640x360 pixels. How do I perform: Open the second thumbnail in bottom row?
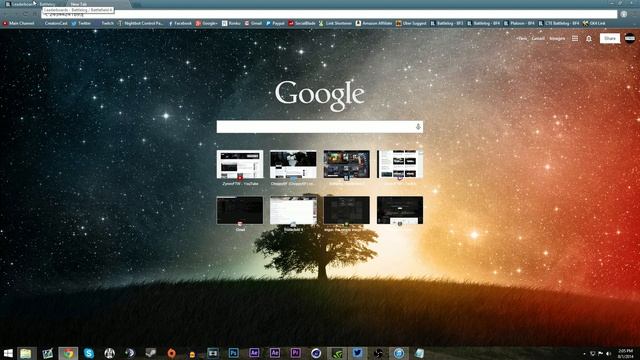click(x=293, y=210)
